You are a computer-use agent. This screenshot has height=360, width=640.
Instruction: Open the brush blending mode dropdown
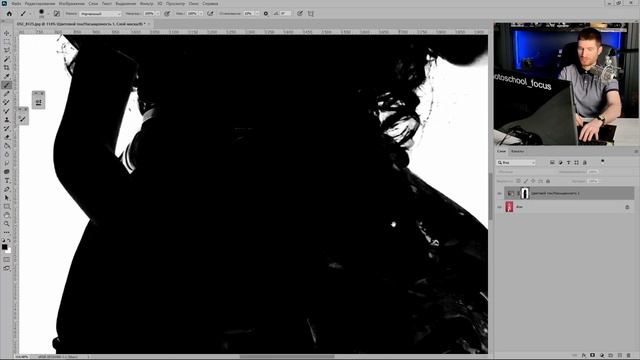[x=100, y=13]
